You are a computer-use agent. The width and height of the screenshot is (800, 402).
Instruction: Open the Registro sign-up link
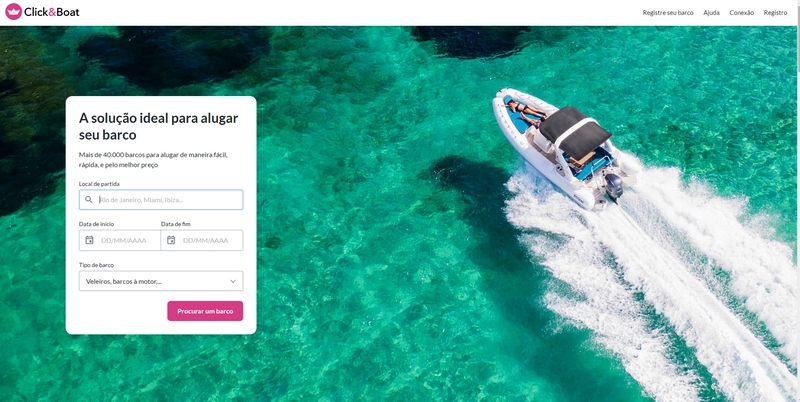coord(775,13)
